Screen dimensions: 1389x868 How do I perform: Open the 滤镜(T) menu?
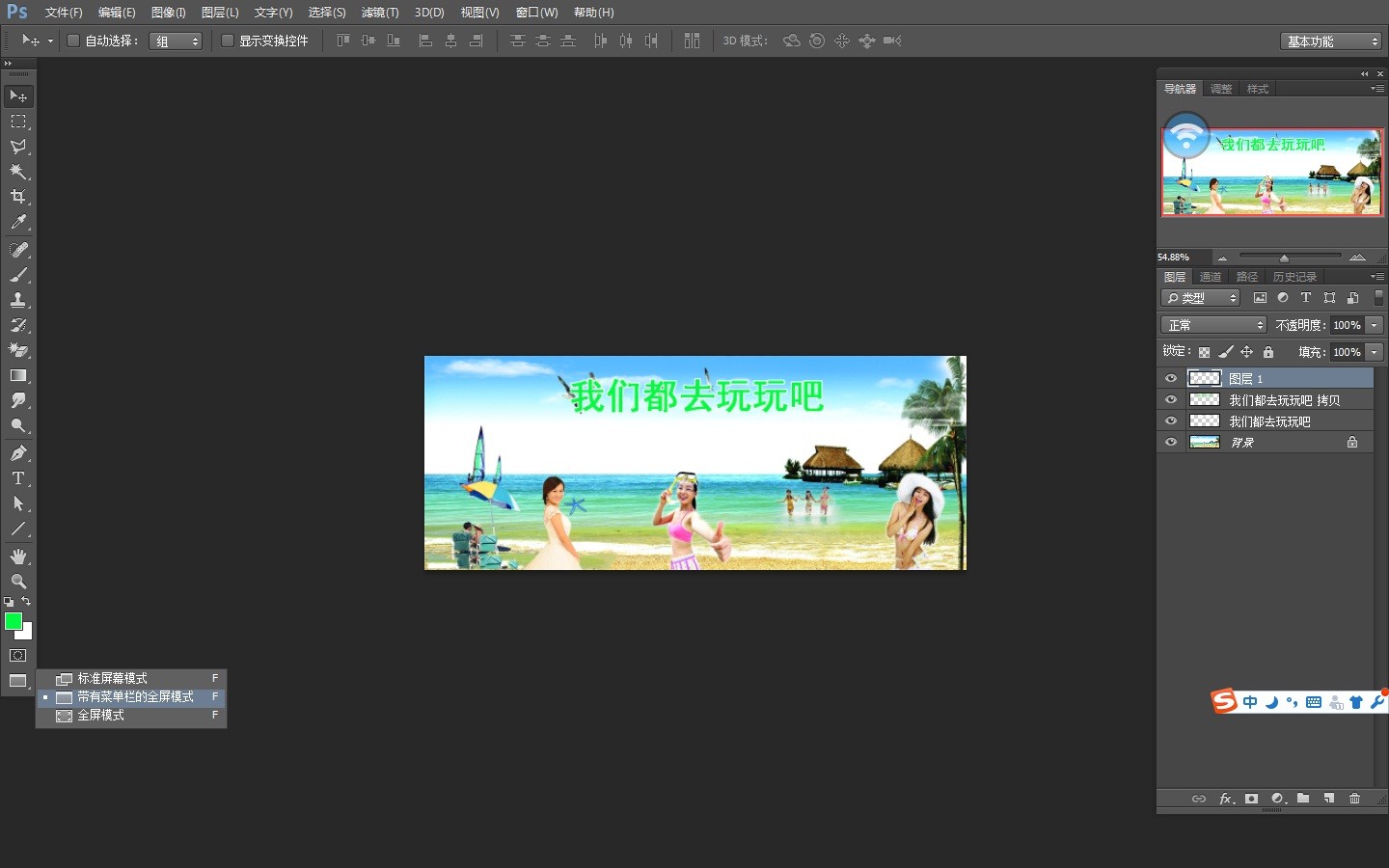click(x=379, y=13)
